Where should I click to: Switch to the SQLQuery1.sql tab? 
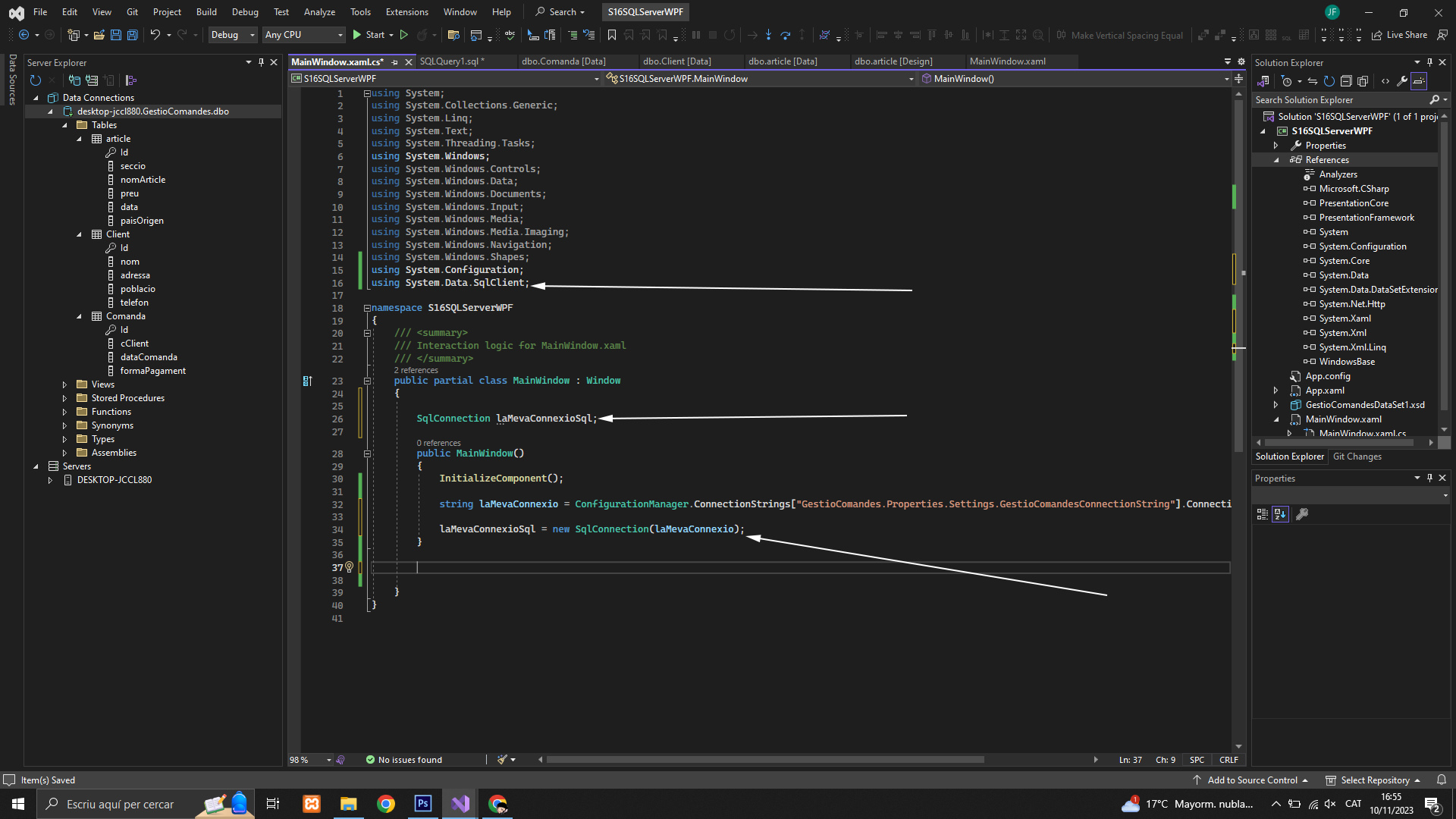coord(450,61)
